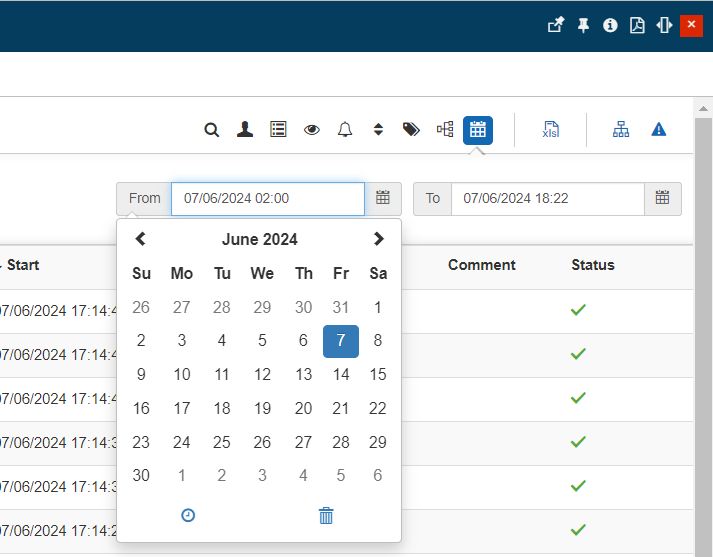Select June 1 in calendar
Image resolution: width=713 pixels, height=557 pixels.
[378, 307]
